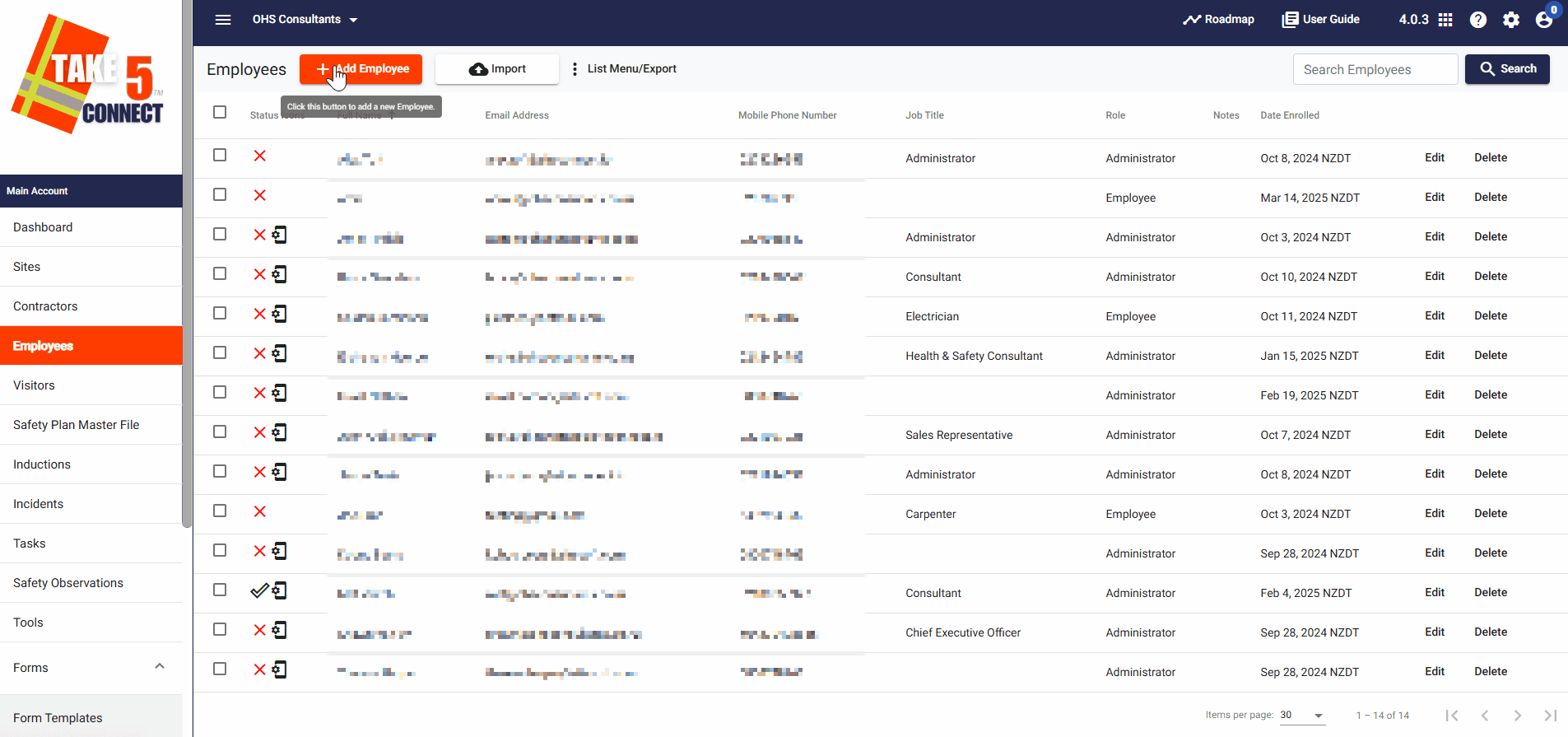This screenshot has height=737, width=1568.
Task: Click device icon in Chief Executive Officer row
Action: tap(280, 630)
